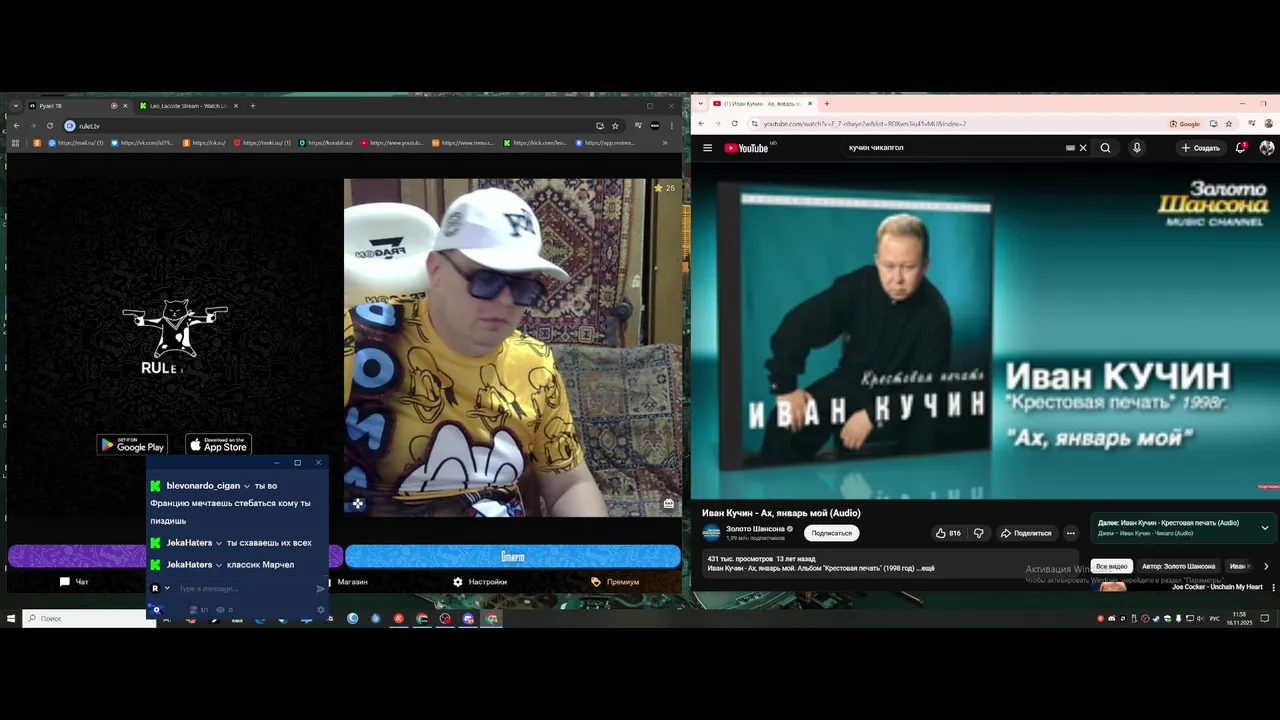Open a new tab in YouTube window
1280x720 pixels.
click(x=826, y=104)
